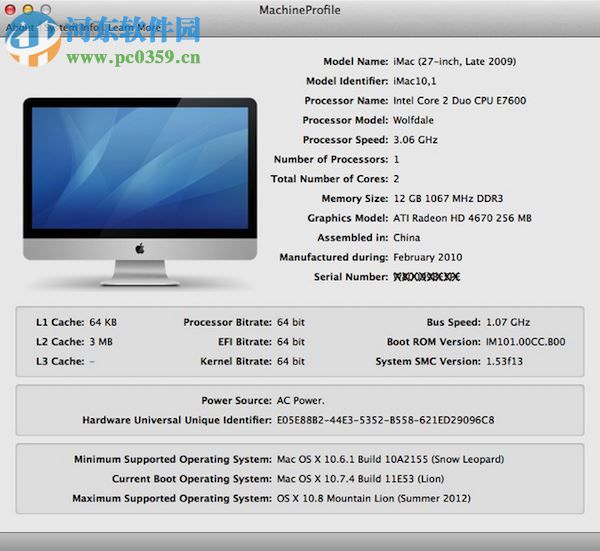Viewport: 600px width, 551px height.
Task: Click the L2 Cache 3 MB value
Action: (101, 342)
